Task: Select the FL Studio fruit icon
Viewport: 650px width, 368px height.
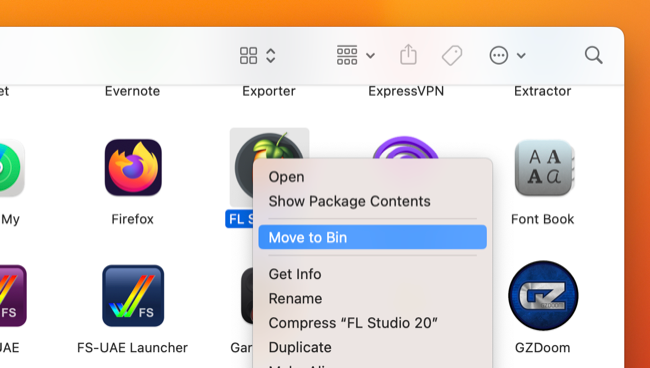Action: [269, 146]
